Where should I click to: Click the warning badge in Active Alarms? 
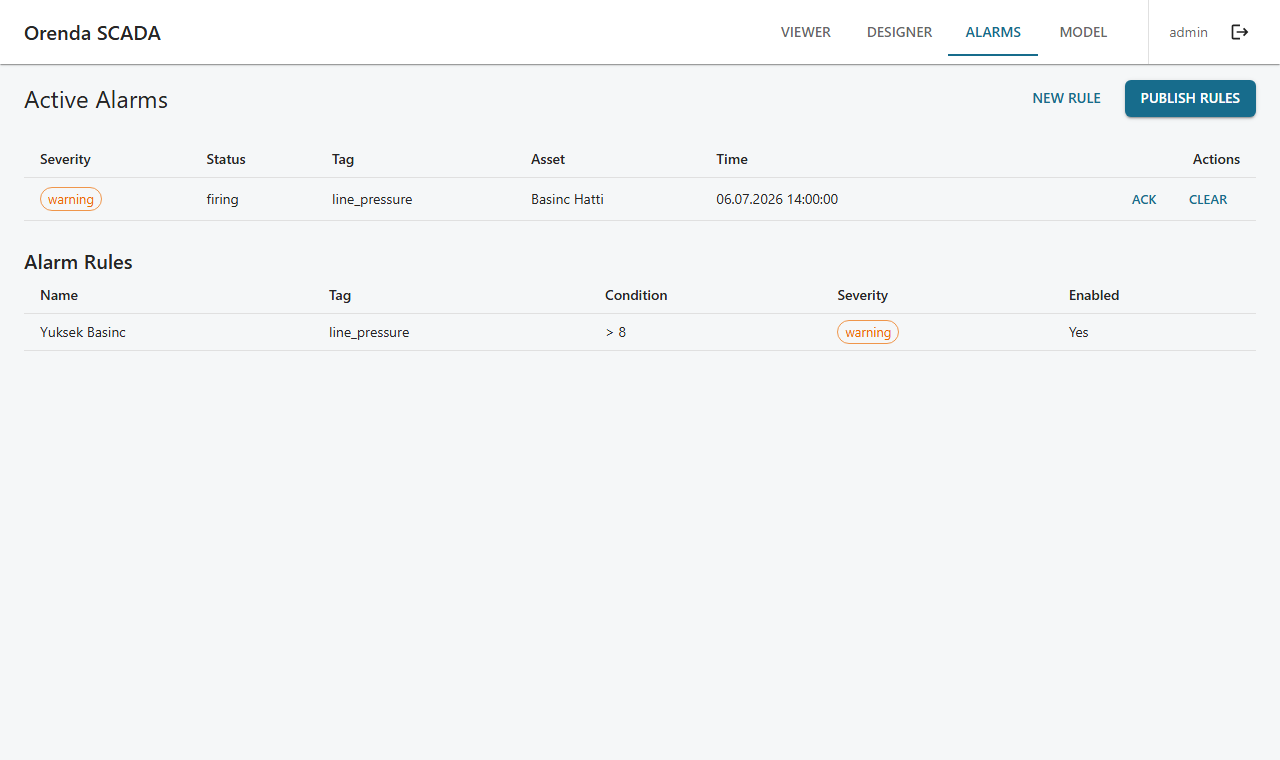click(x=71, y=199)
